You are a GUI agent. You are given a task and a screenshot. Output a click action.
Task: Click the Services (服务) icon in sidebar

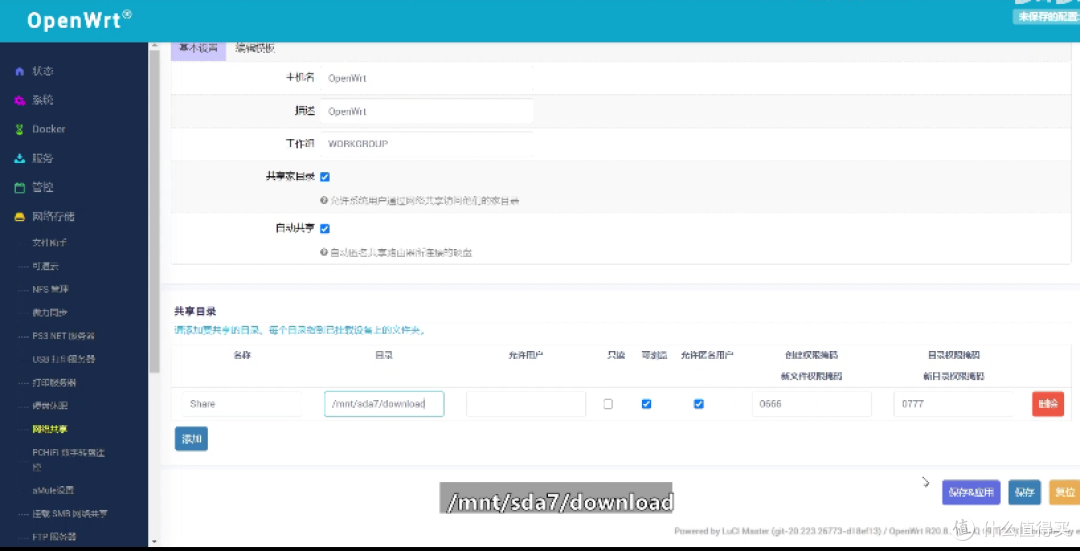(19, 159)
